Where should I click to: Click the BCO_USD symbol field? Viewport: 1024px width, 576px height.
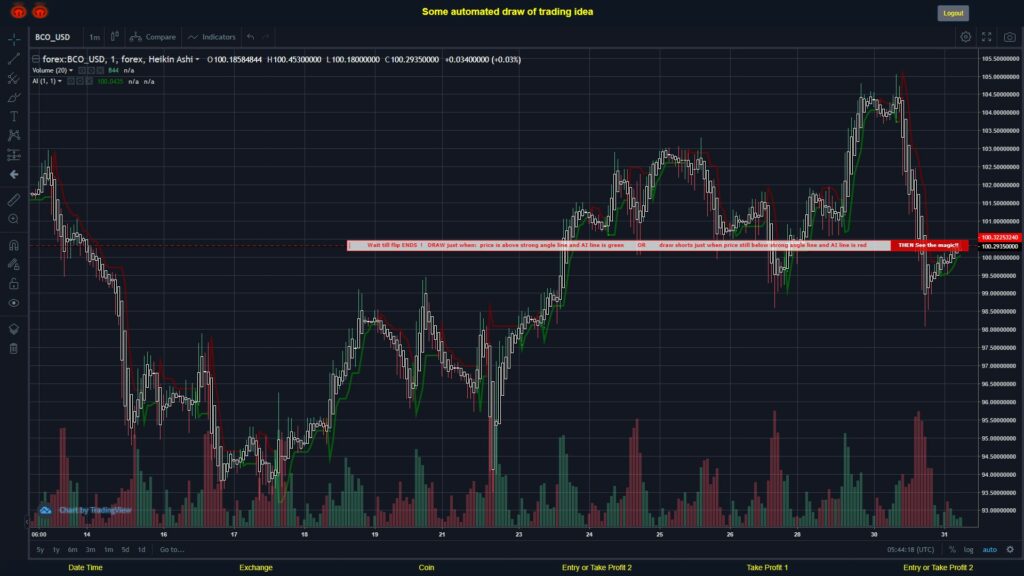52,37
